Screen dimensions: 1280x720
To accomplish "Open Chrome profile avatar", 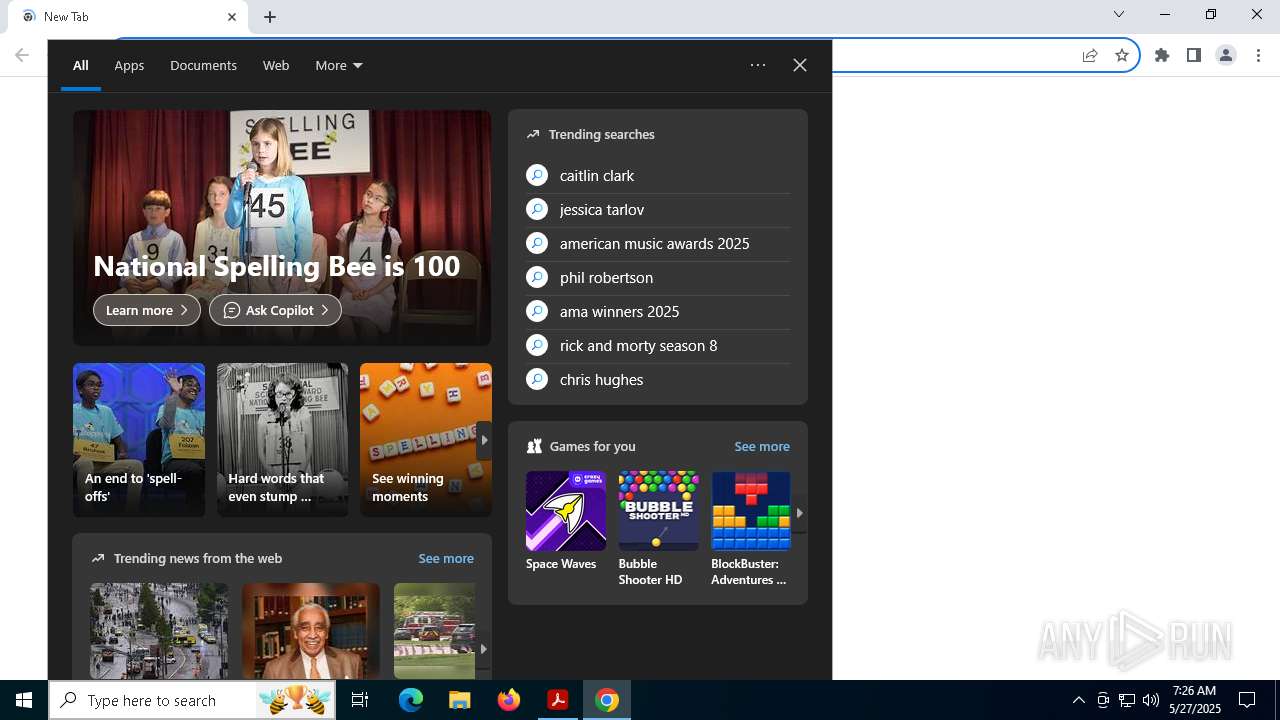I will pos(1226,56).
